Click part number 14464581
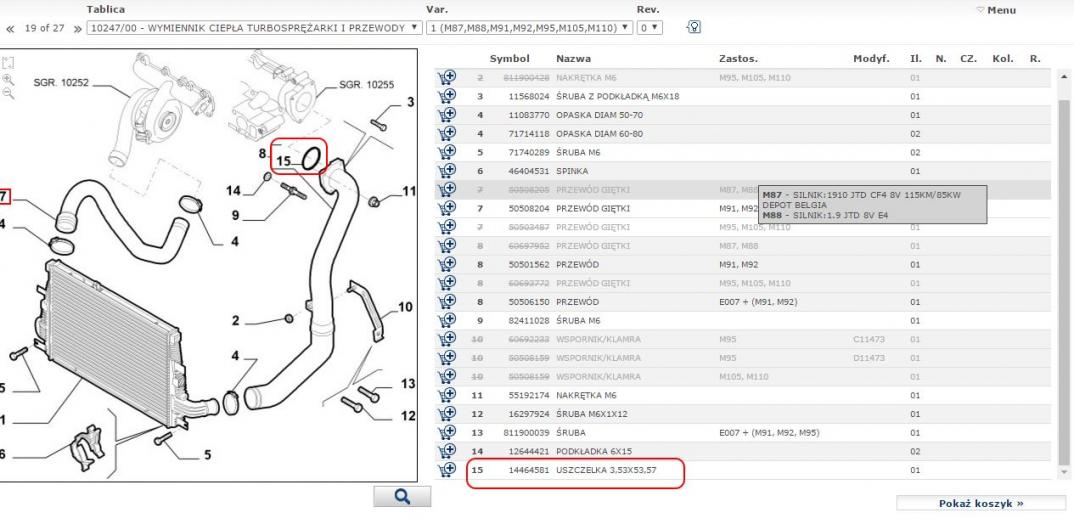1074x524 pixels. (529, 470)
